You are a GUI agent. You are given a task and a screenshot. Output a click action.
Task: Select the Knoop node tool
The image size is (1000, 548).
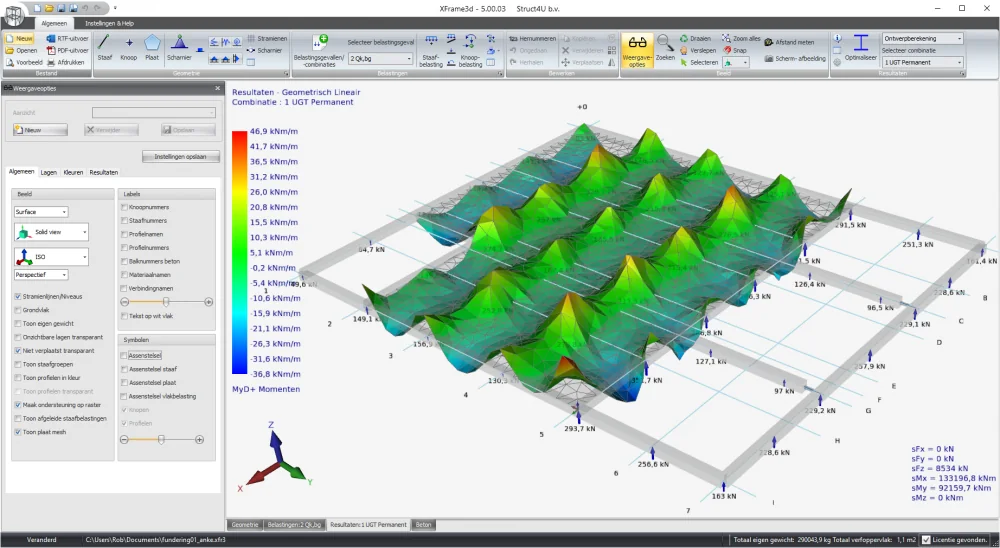(129, 48)
